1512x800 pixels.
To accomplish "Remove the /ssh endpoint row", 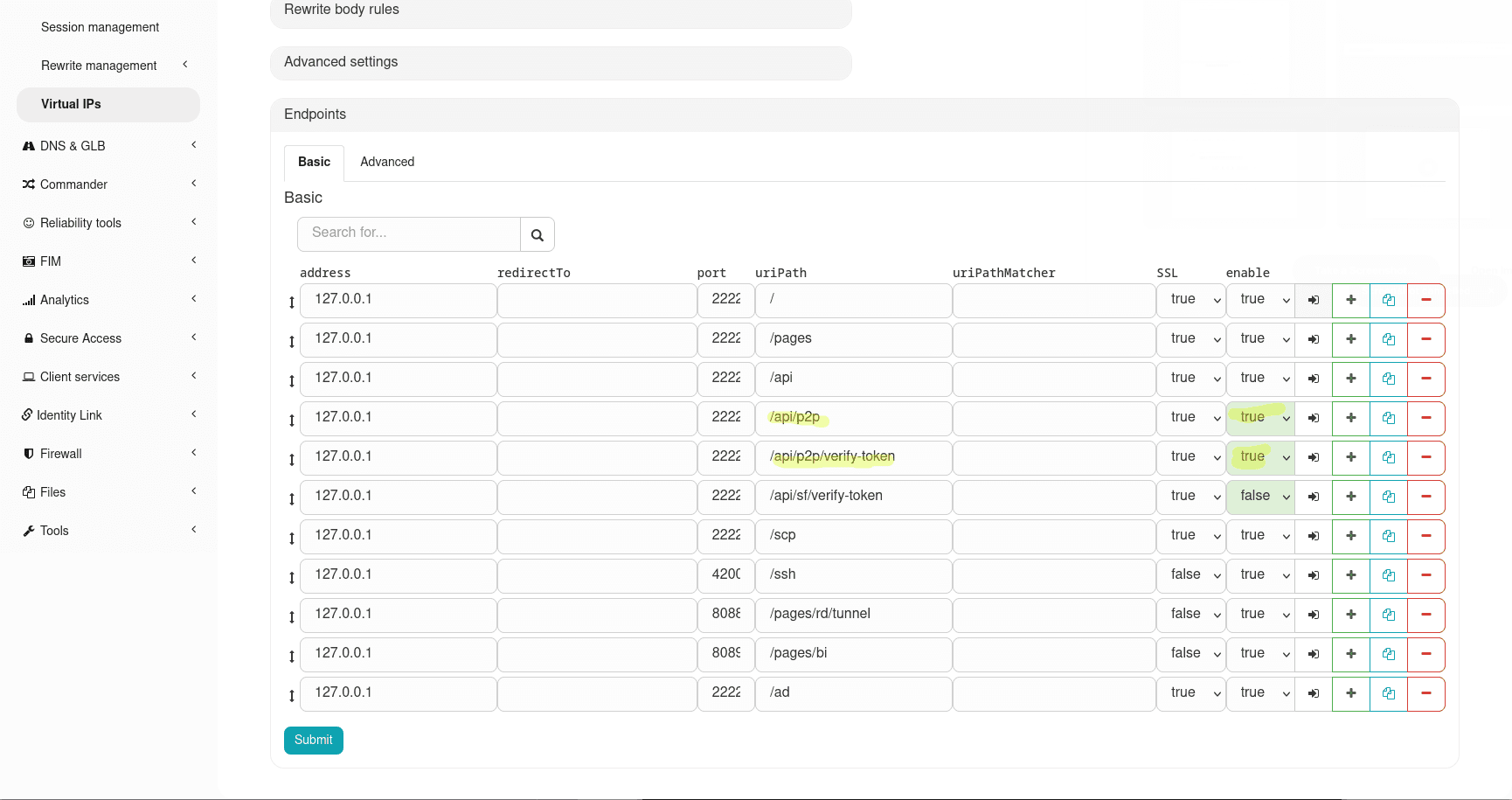I will click(1425, 575).
